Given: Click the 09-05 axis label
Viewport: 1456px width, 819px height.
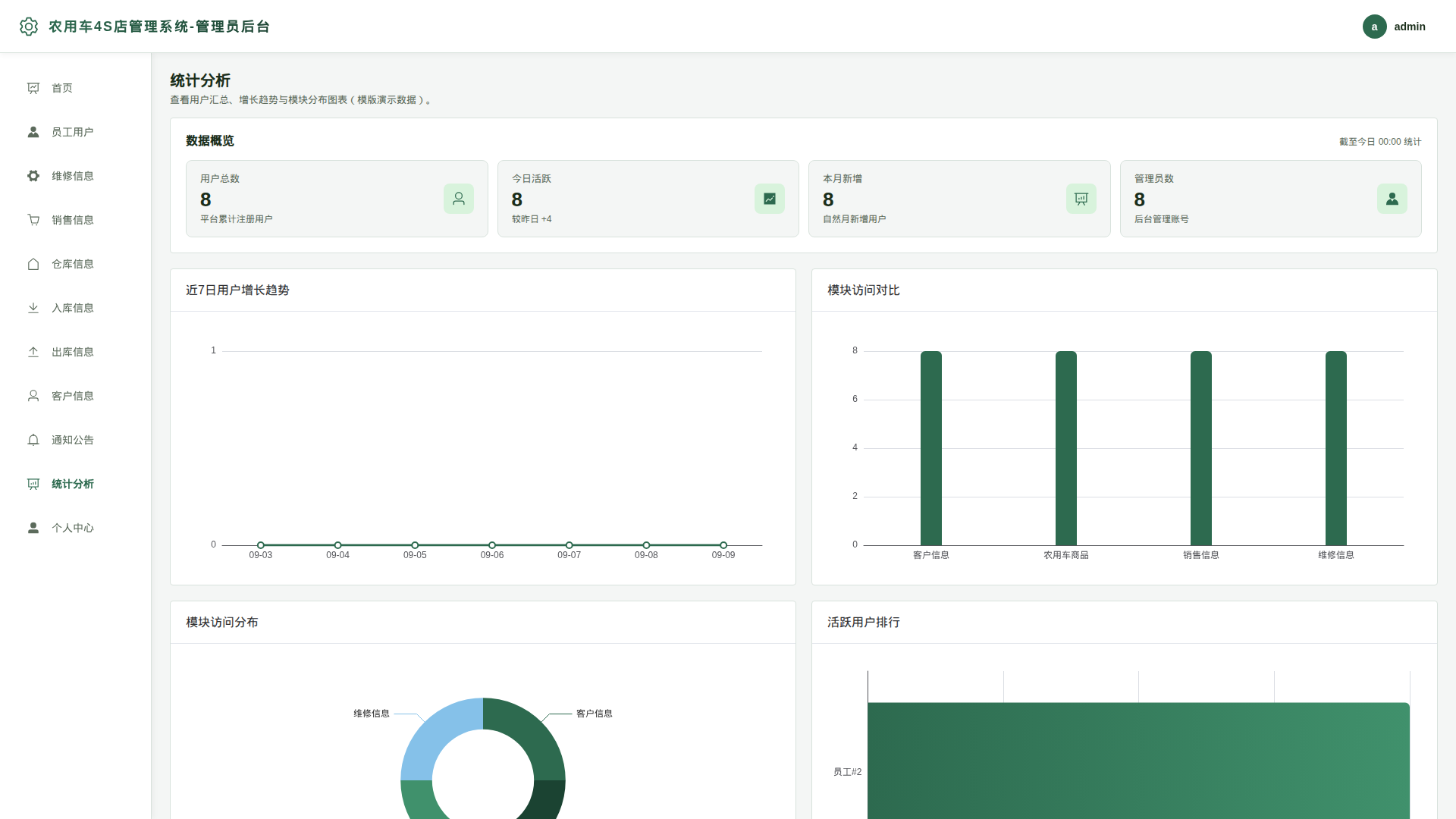Looking at the screenshot, I should tap(415, 555).
